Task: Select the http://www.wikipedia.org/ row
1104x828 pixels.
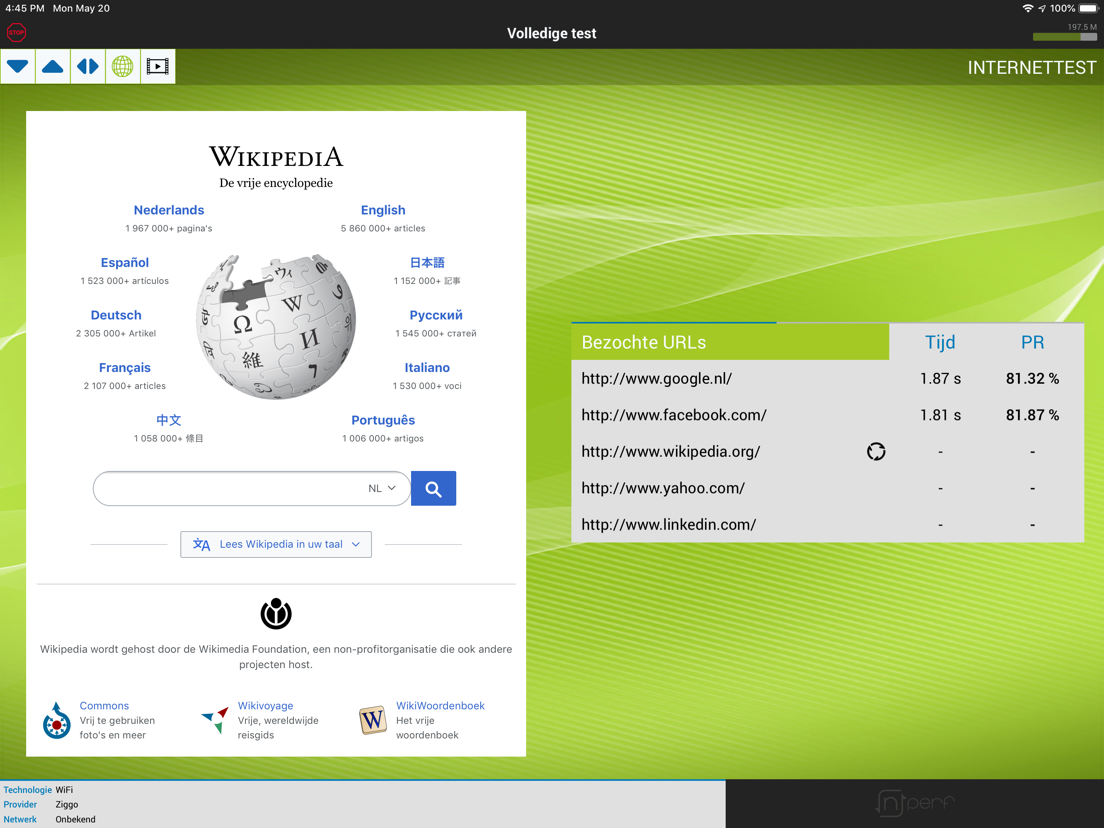Action: (827, 451)
